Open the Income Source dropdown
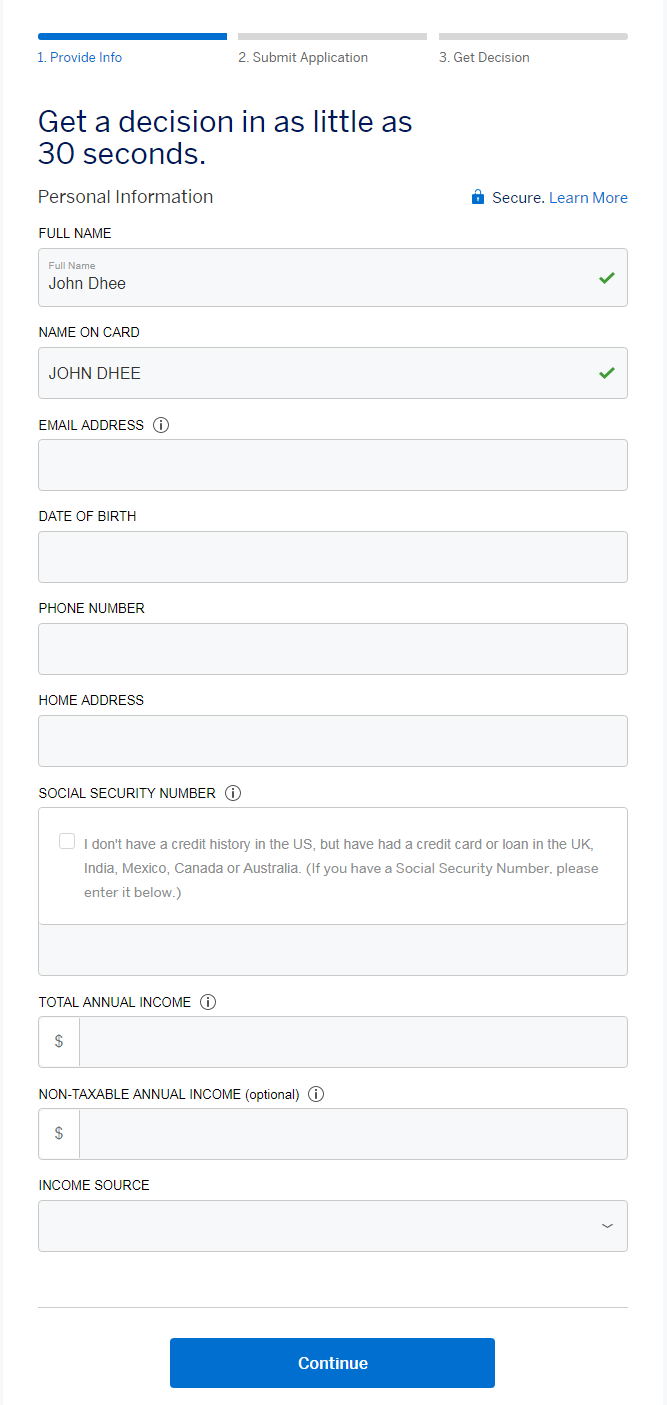The image size is (667, 1405). [333, 1226]
